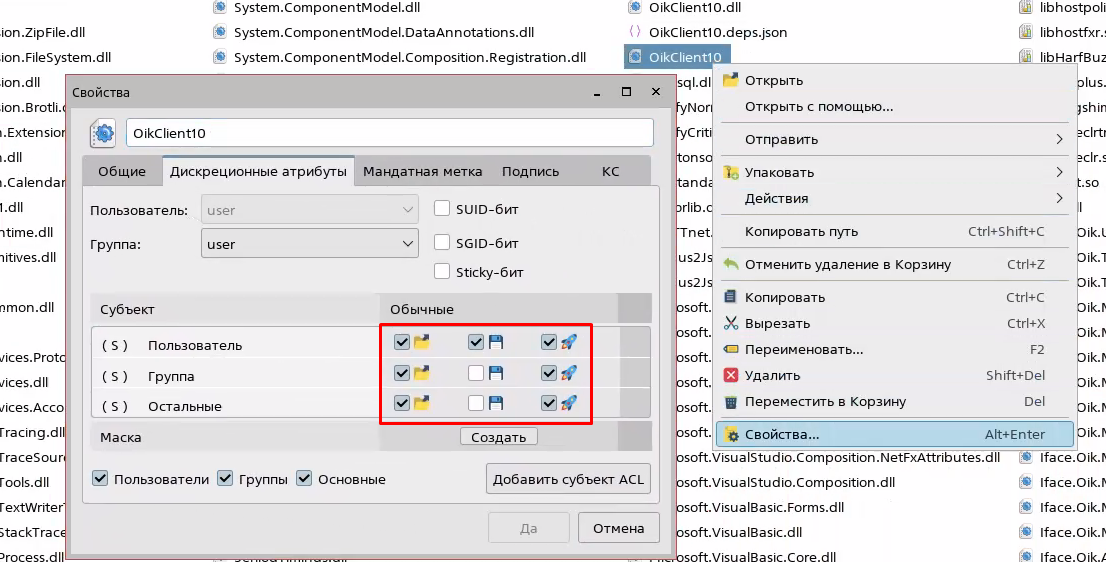This screenshot has height=562, width=1106.
Task: Enable the SUID-бит checkbox
Action: click(442, 209)
